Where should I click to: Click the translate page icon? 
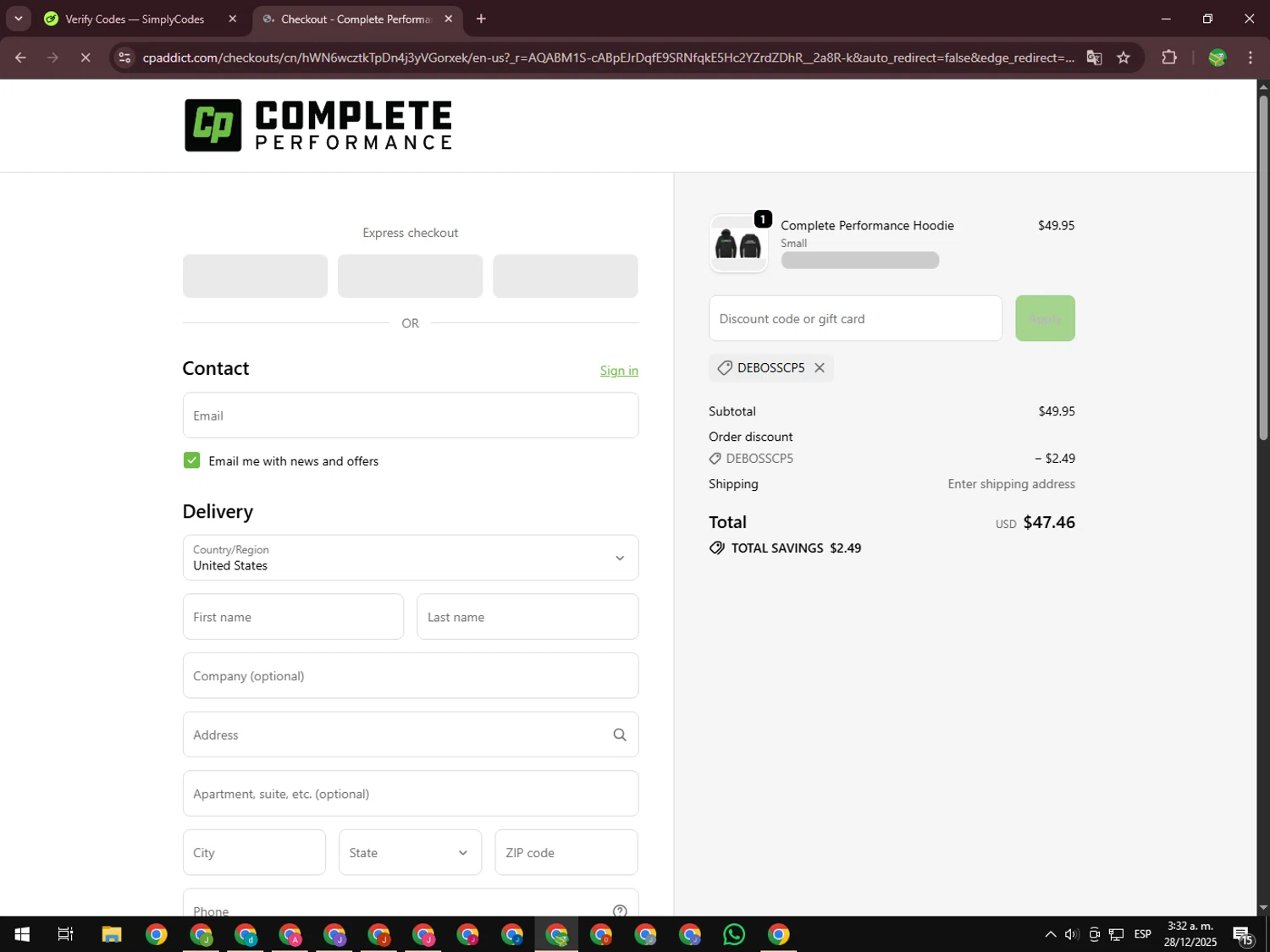pyautogui.click(x=1094, y=58)
